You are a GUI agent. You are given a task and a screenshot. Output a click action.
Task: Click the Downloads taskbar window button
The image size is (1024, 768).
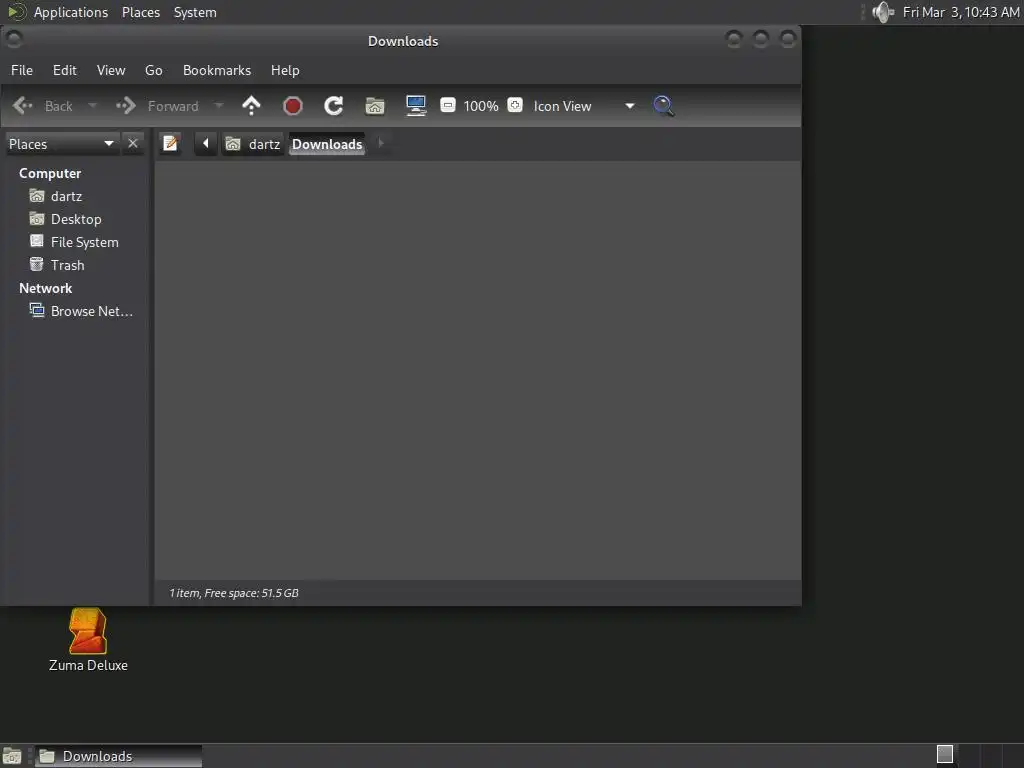(118, 756)
